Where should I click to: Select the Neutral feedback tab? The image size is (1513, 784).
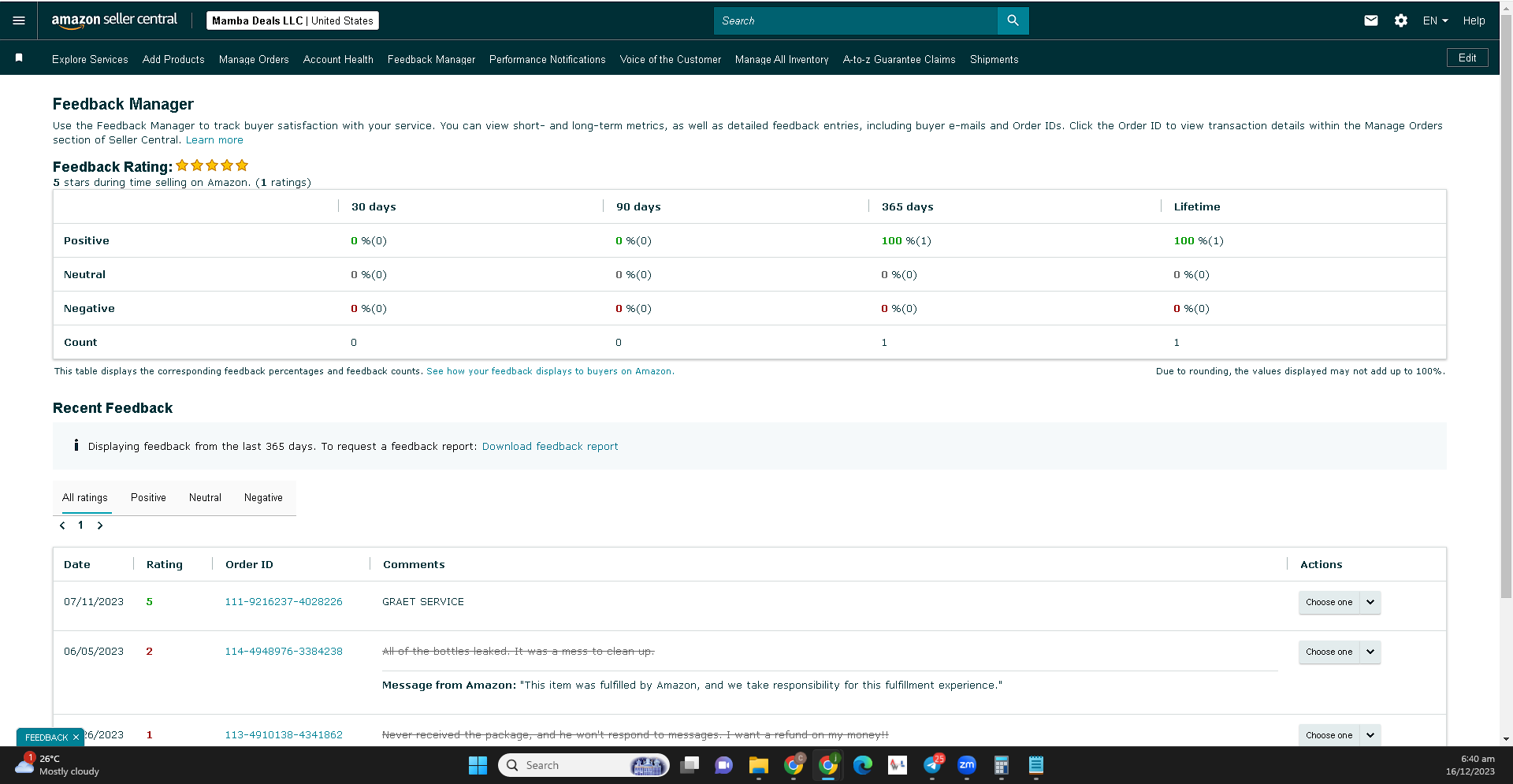coord(205,498)
